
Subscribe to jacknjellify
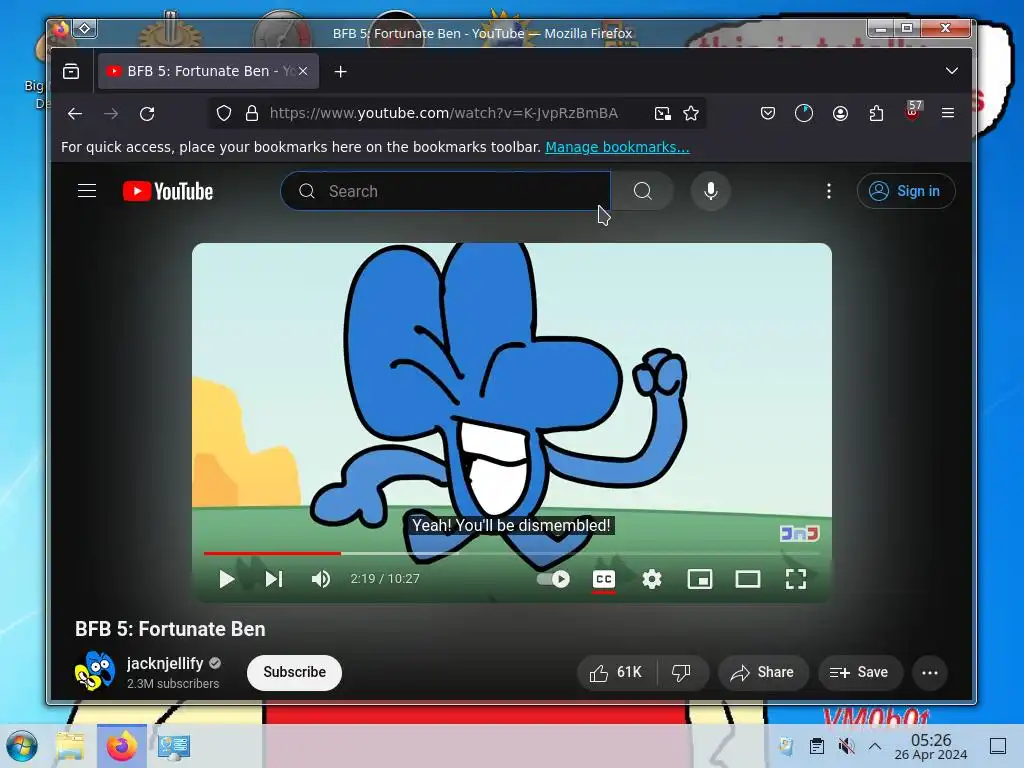295,672
